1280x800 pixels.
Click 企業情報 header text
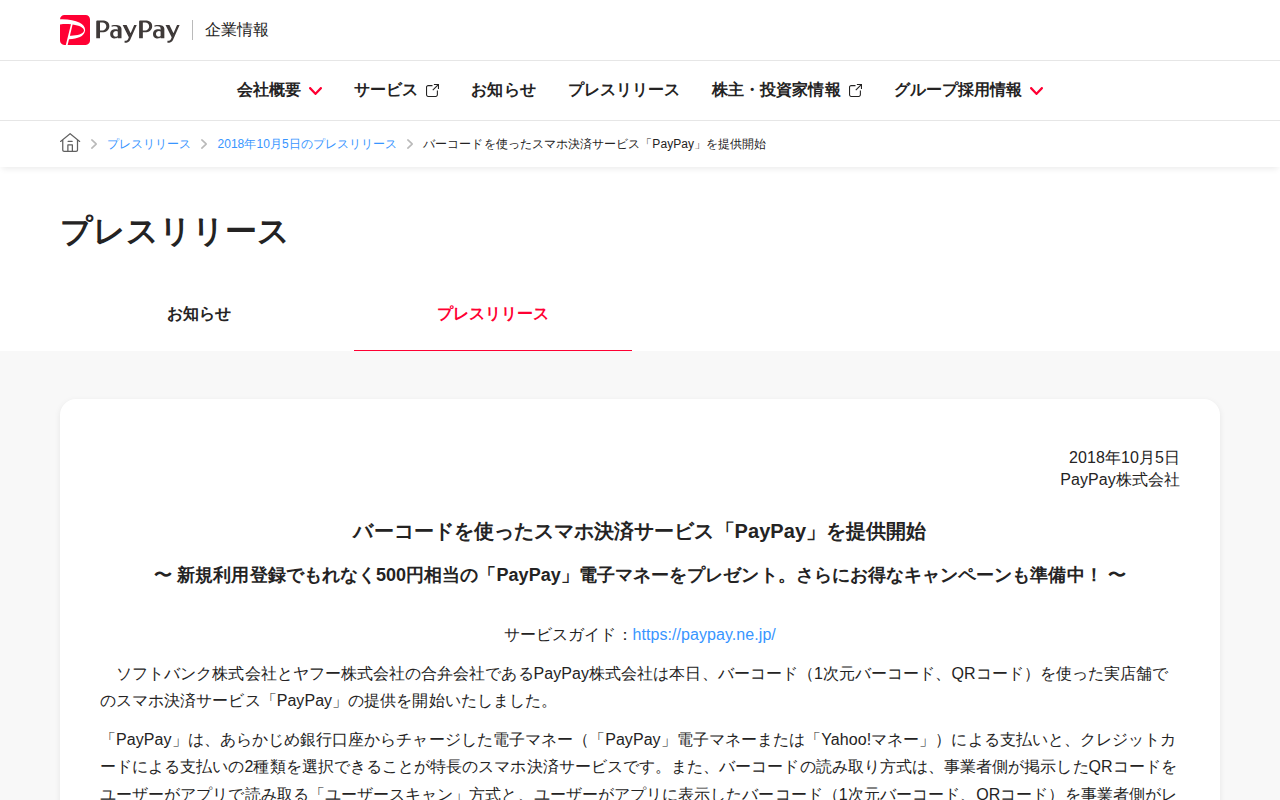(x=237, y=30)
